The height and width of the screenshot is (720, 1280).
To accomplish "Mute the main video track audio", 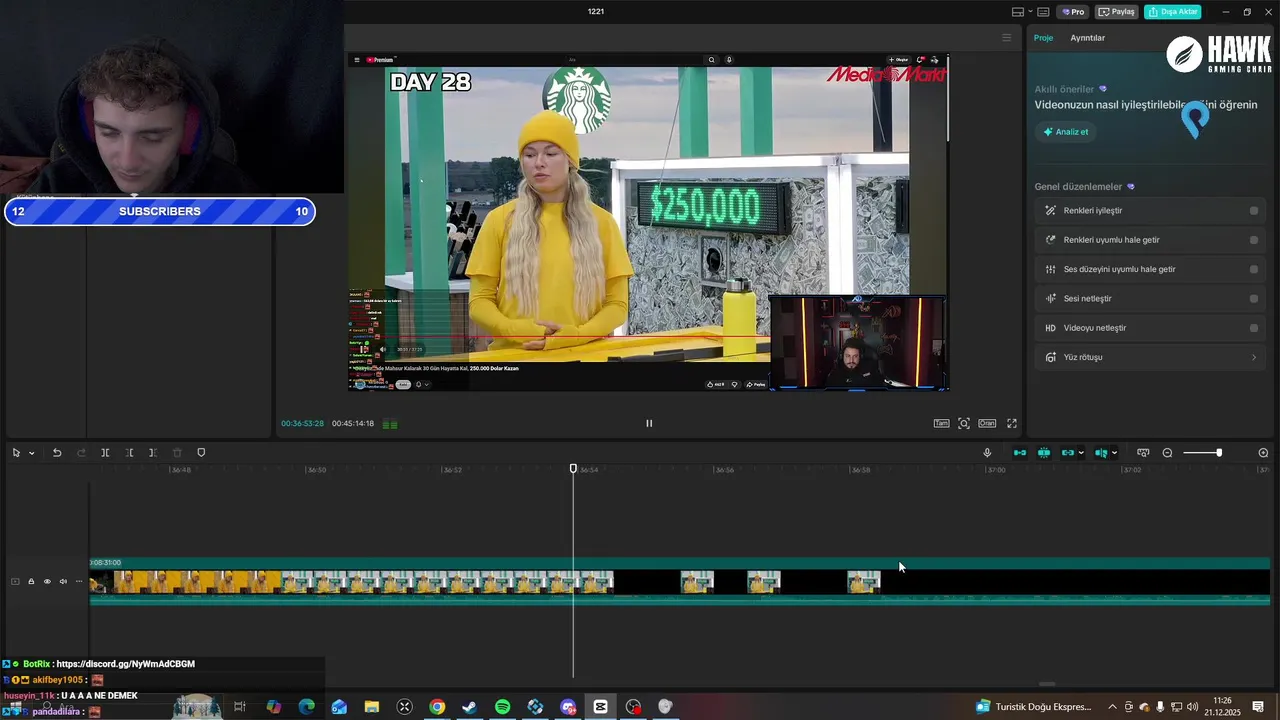I will pos(63,581).
